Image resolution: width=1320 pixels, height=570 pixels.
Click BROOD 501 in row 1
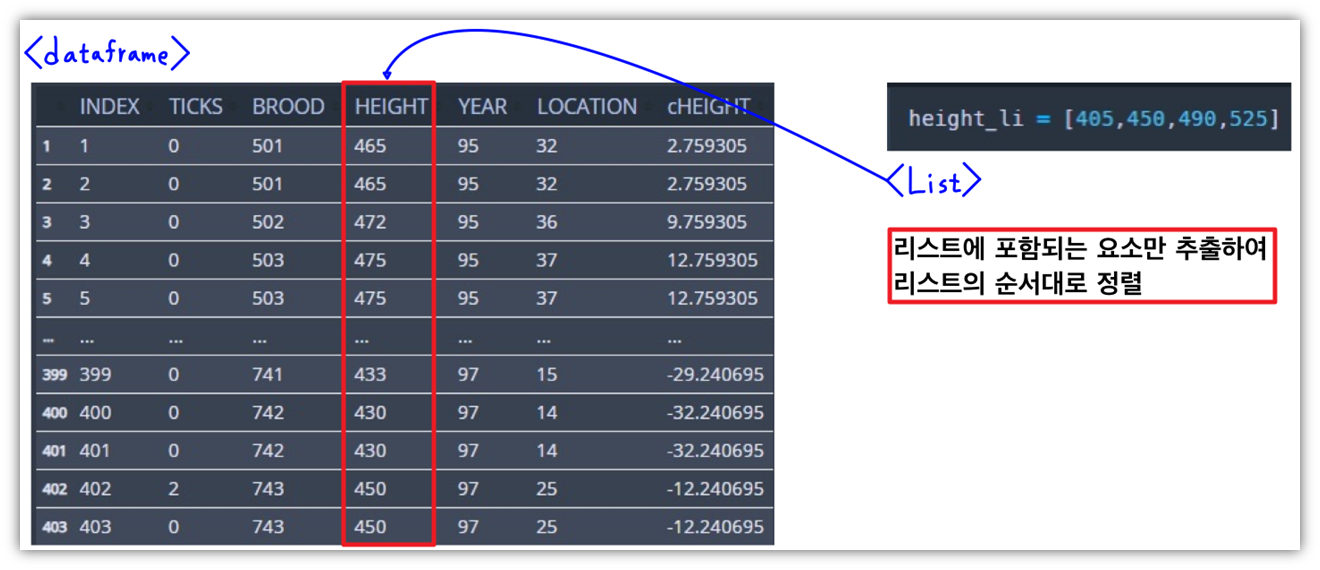click(268, 146)
